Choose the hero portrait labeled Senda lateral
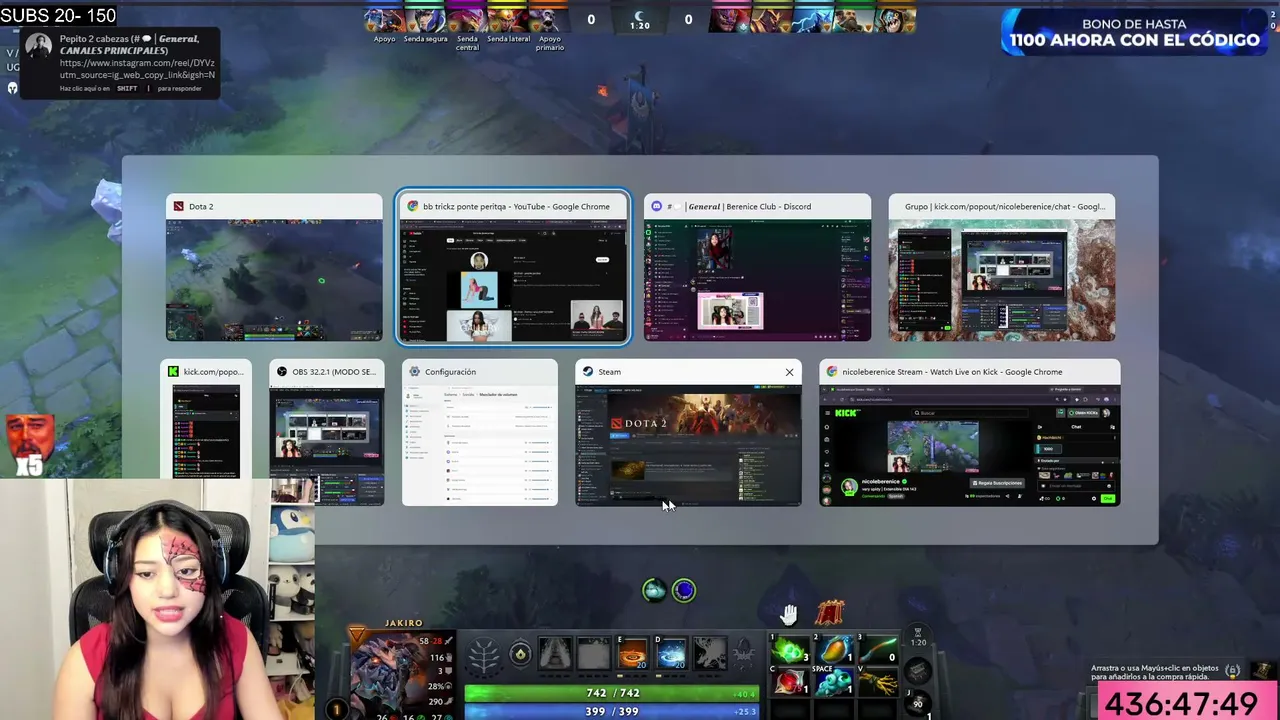Screen dimensions: 1280x720 point(506,20)
